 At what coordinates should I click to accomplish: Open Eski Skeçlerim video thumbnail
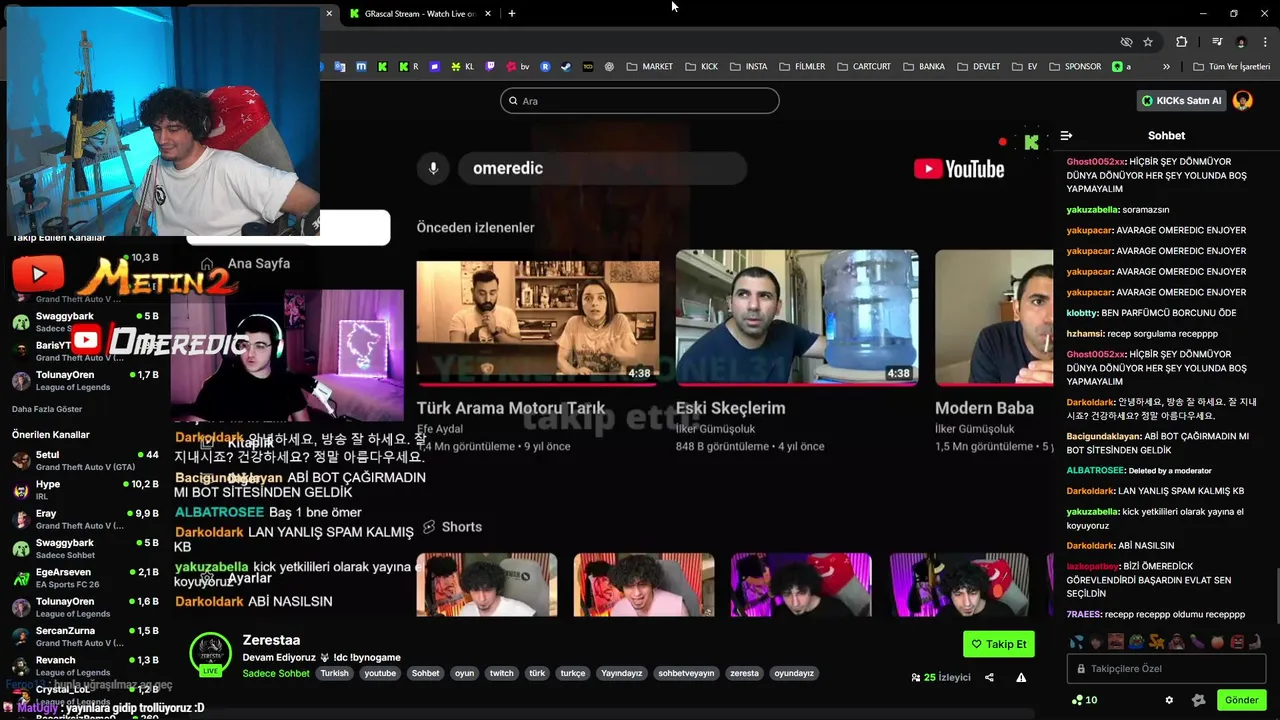(797, 318)
